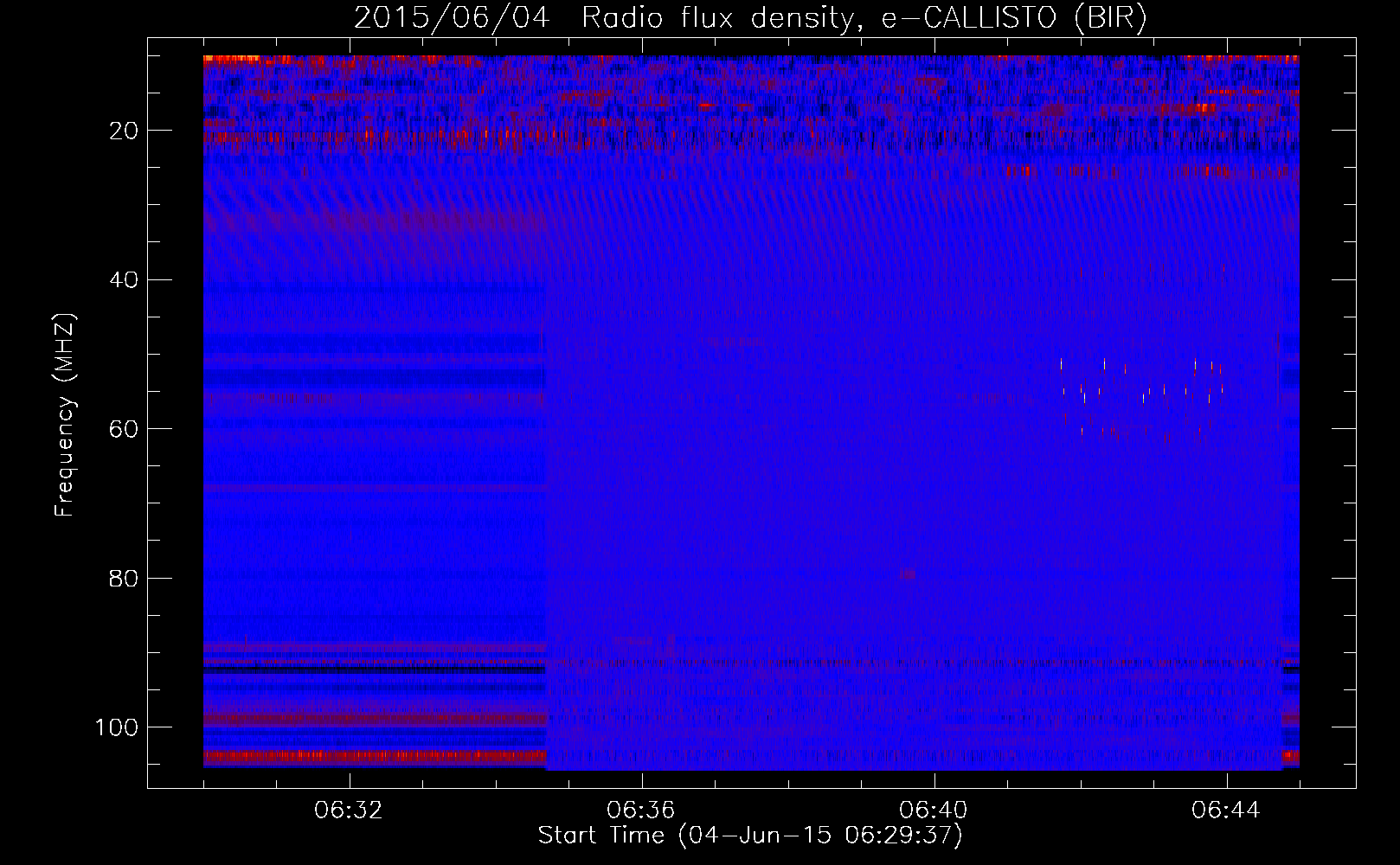1400x865 pixels.
Task: Click the 60 frequency tick label
Action: coord(124,429)
